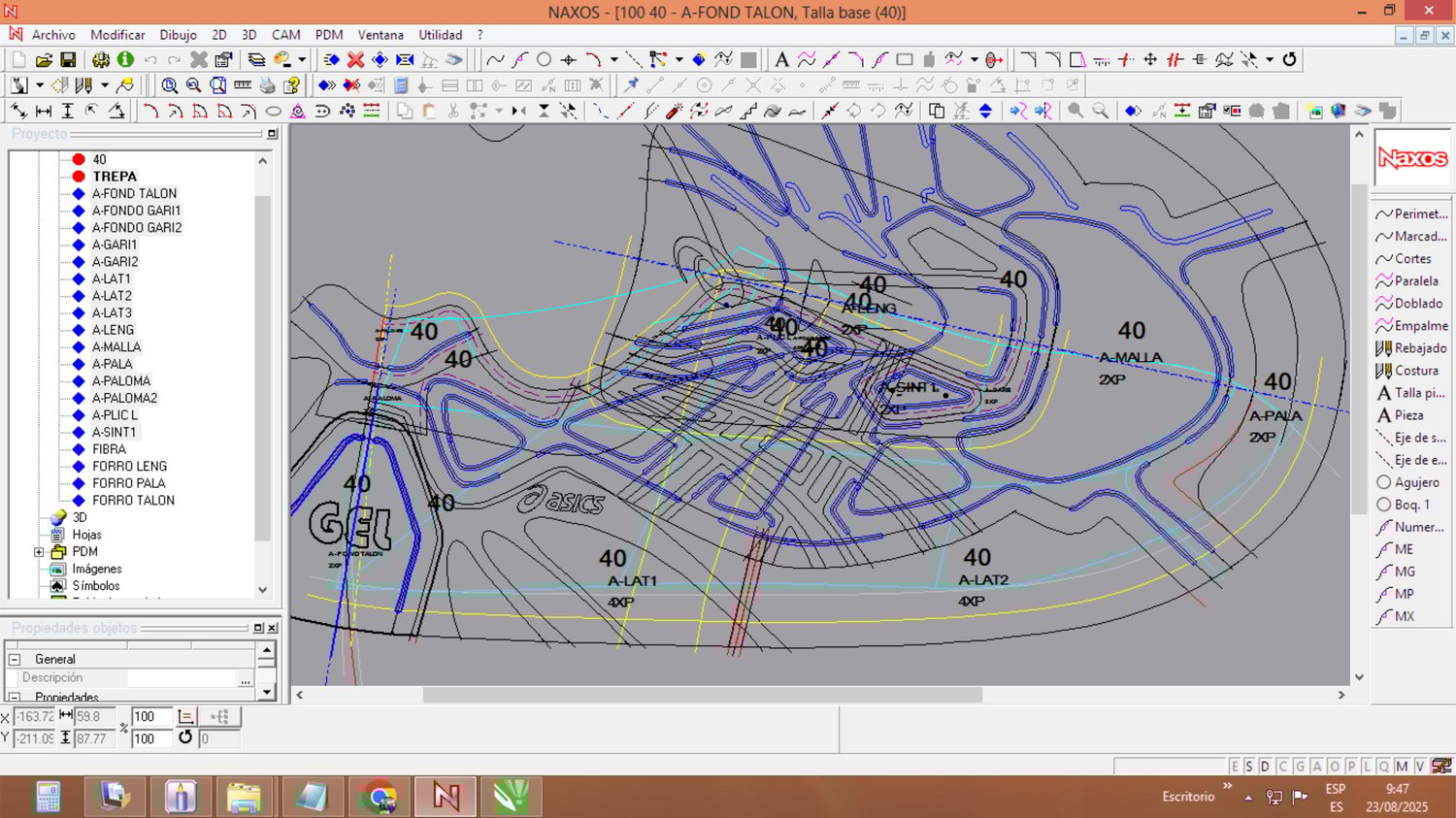Viewport: 1456px width, 818px height.
Task: Select A-MALLA piece in project tree
Action: pos(116,347)
